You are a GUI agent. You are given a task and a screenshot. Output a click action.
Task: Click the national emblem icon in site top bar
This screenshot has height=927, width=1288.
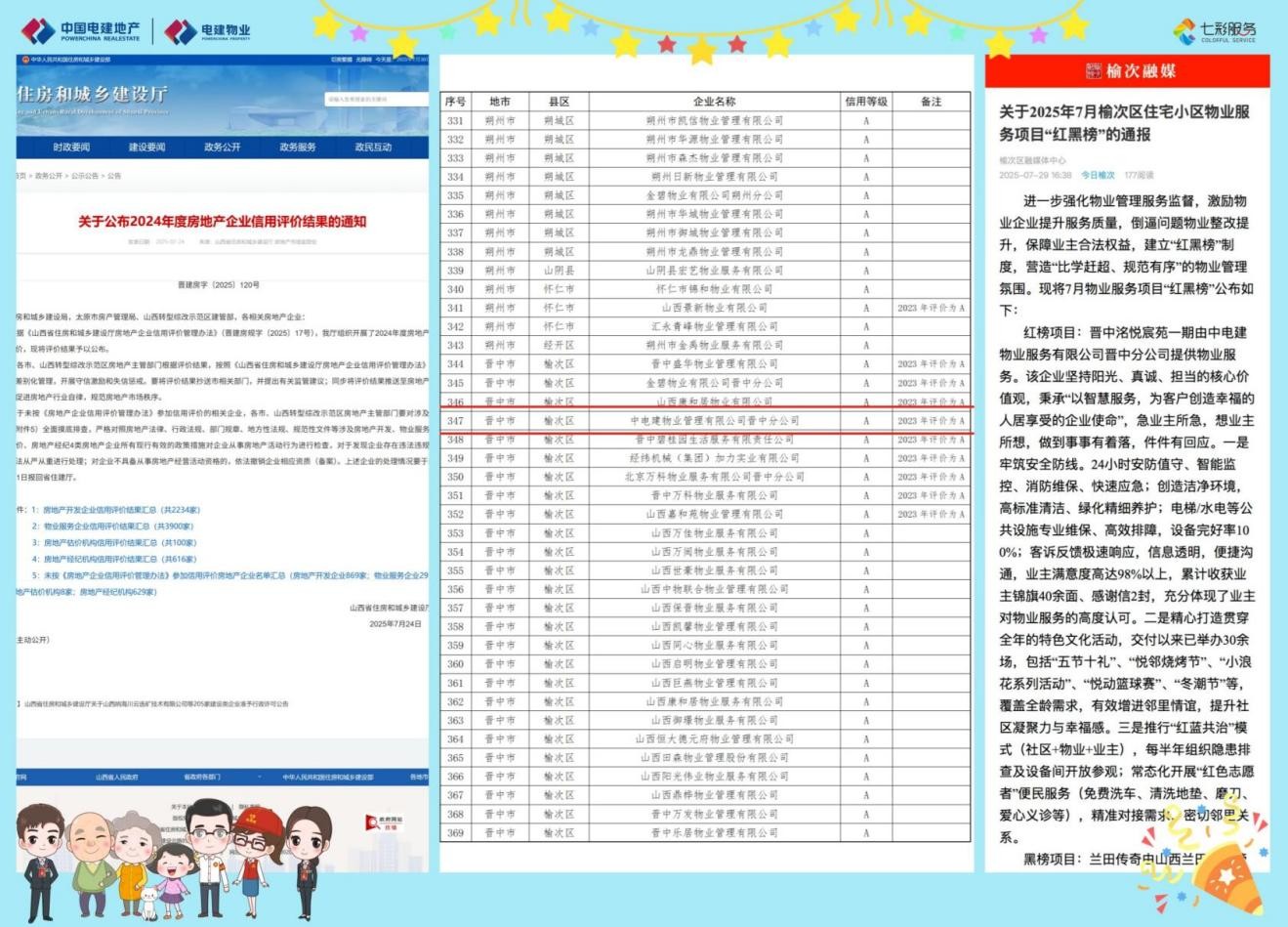24,60
